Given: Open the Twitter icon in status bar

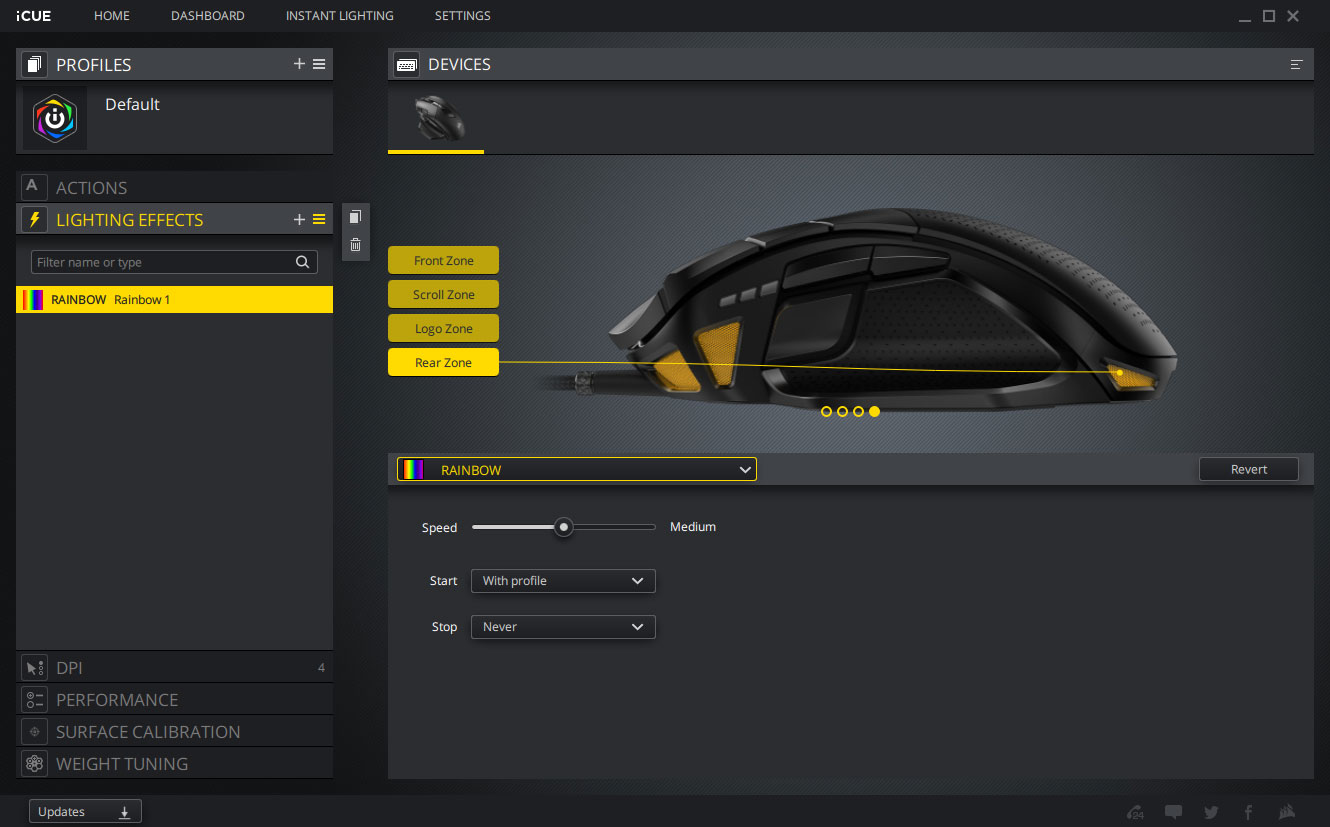Looking at the screenshot, I should pyautogui.click(x=1211, y=812).
